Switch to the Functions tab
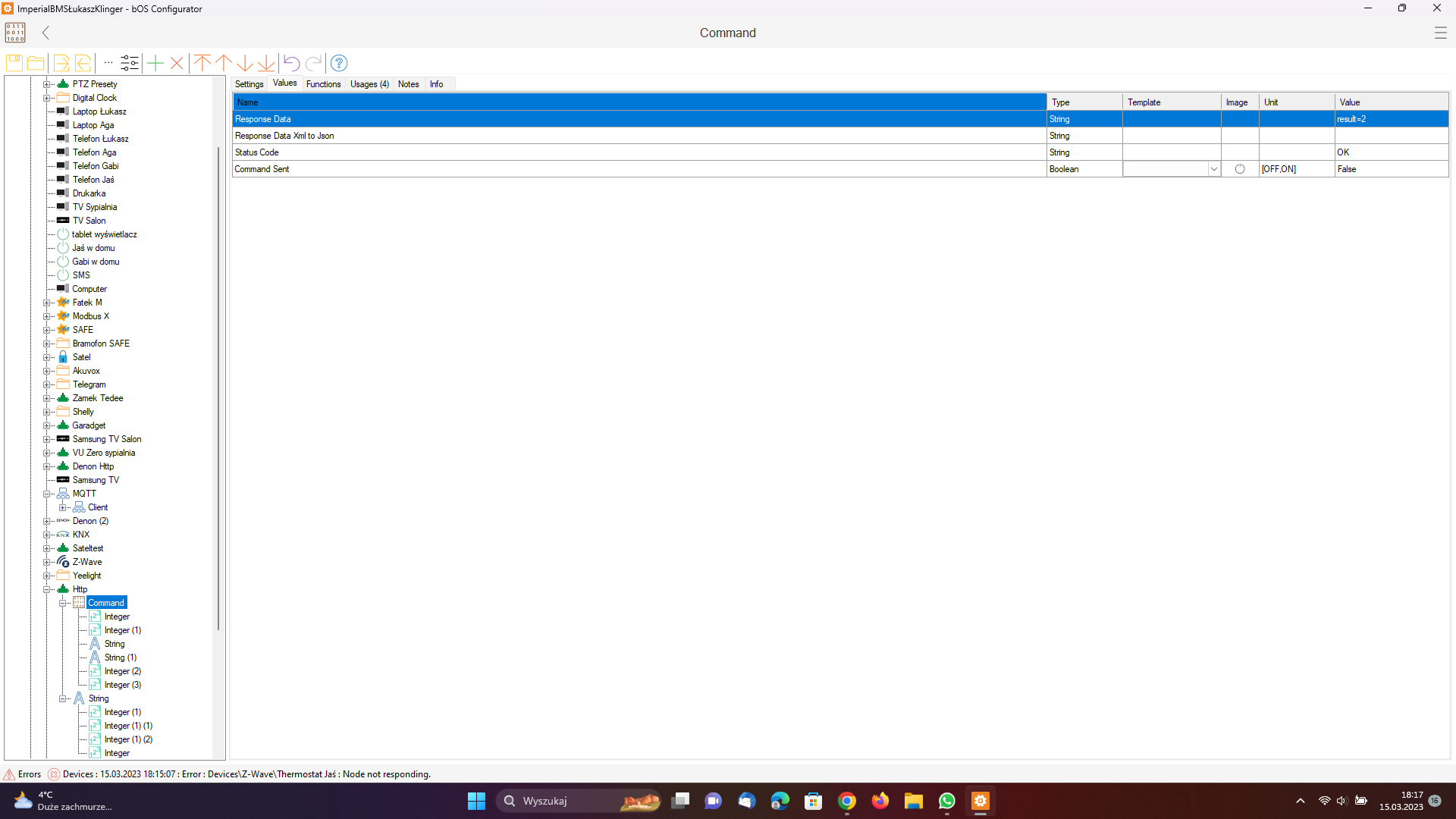The width and height of the screenshot is (1456, 819). pyautogui.click(x=323, y=84)
